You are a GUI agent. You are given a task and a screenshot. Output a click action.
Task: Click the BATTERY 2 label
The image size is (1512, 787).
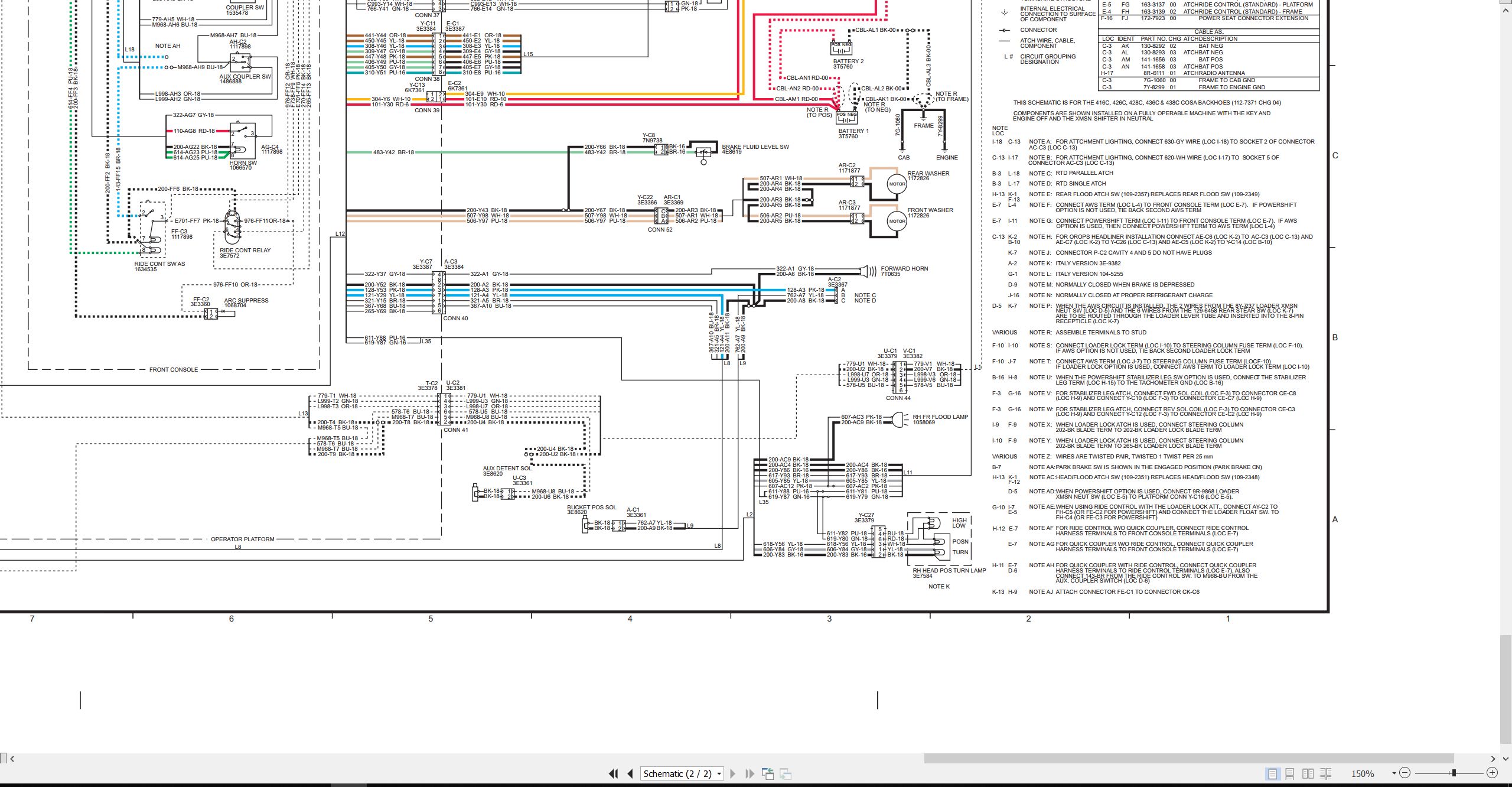[848, 61]
